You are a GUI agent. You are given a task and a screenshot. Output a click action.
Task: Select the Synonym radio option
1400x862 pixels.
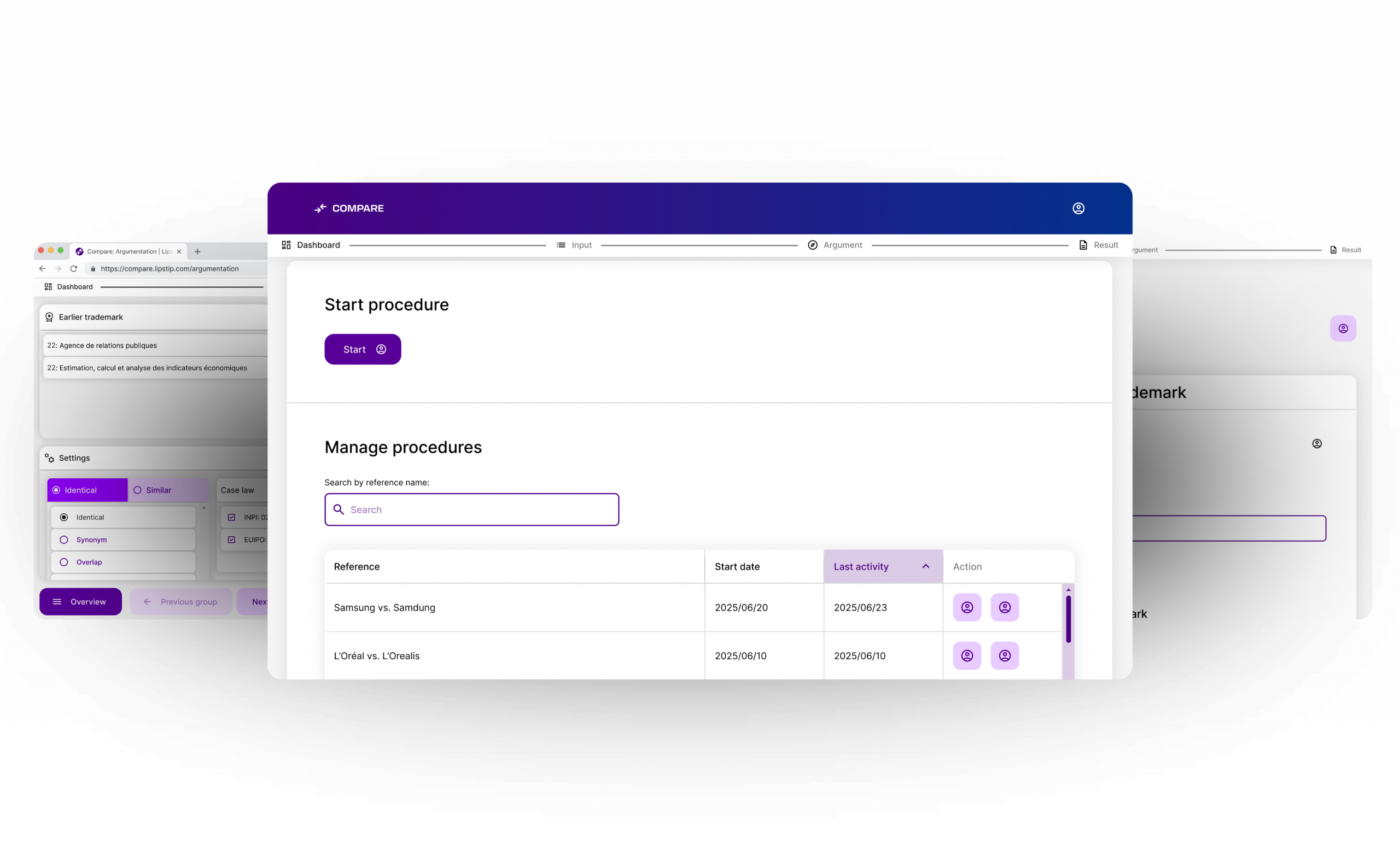pos(64,540)
